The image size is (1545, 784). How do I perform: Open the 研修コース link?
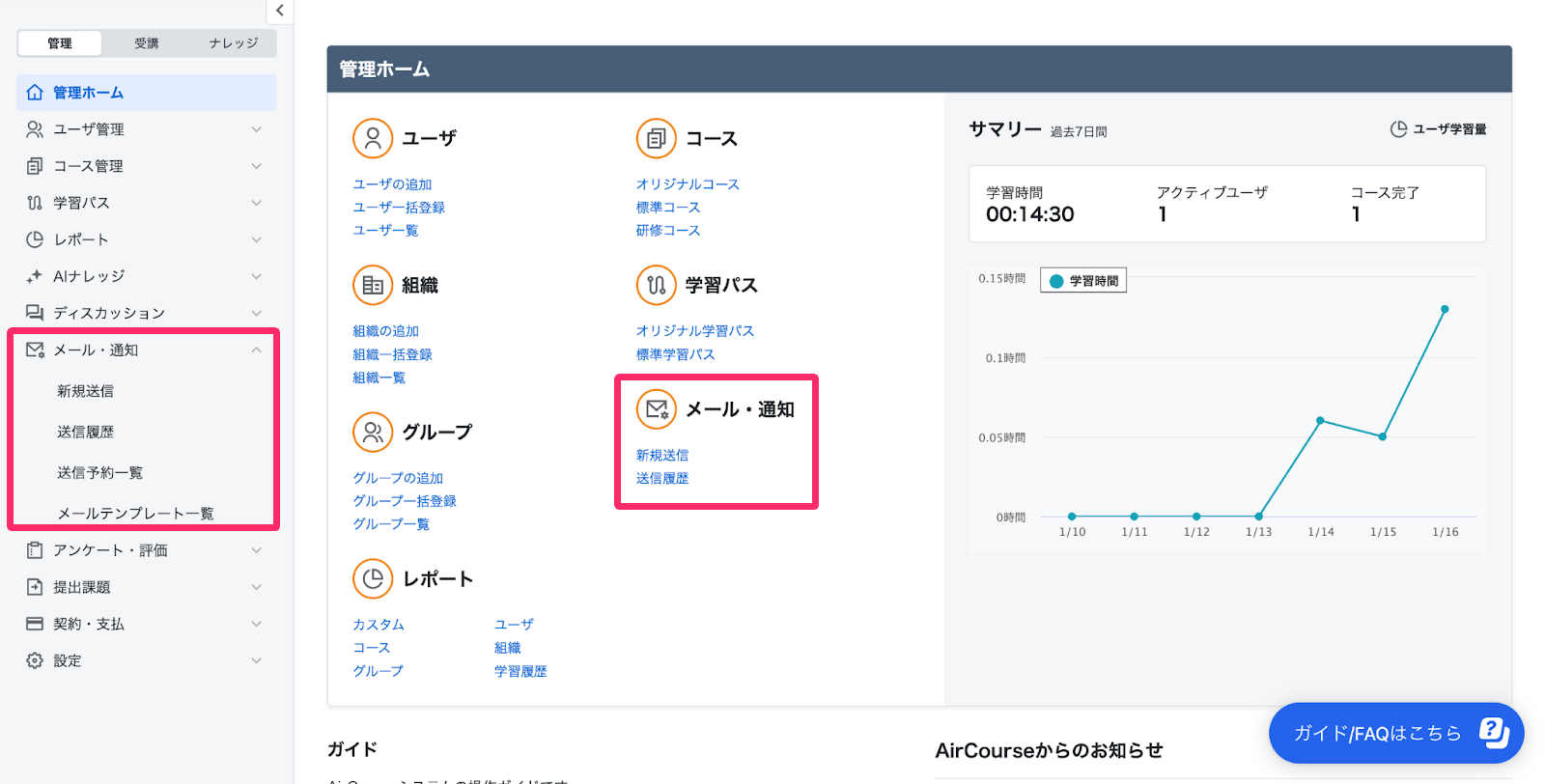[x=668, y=231]
